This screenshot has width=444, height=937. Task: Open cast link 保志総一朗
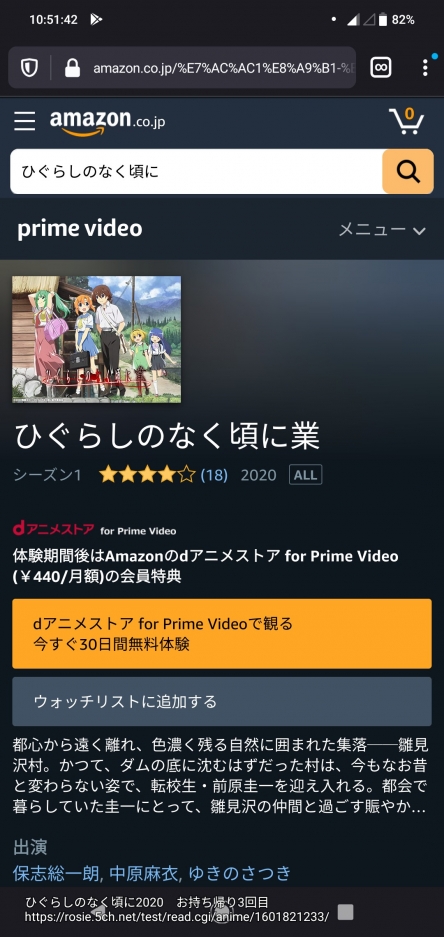click(59, 873)
